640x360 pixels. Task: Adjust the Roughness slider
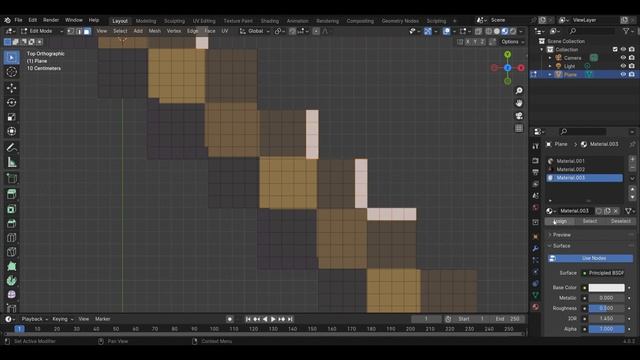(606, 308)
